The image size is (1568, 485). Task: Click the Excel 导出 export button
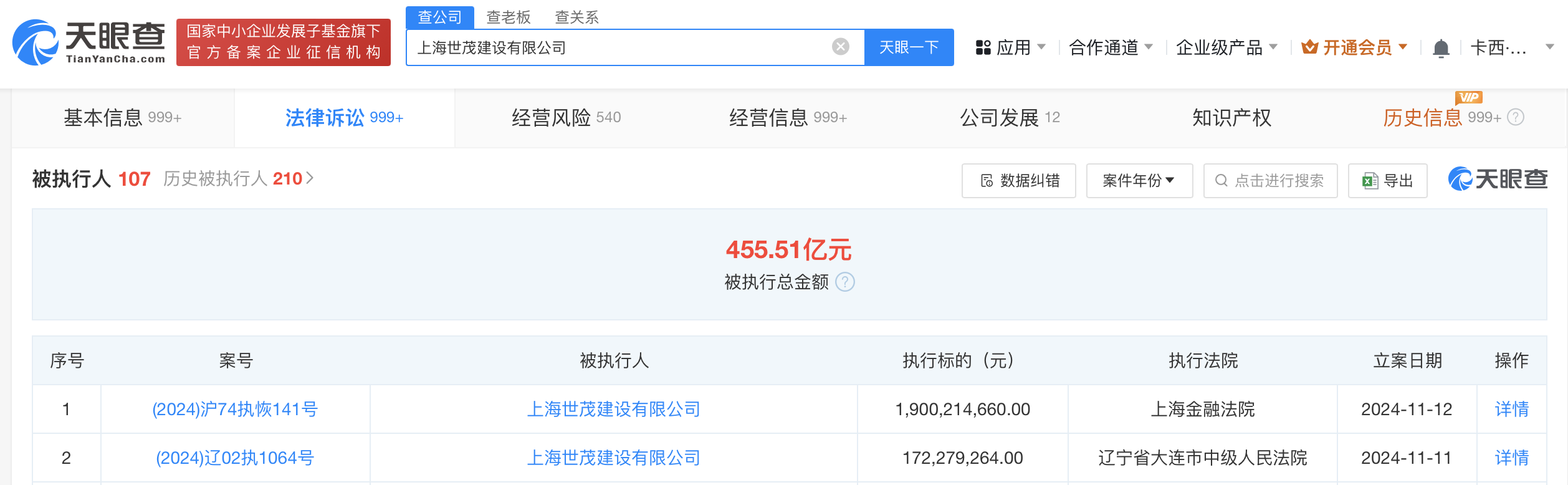1387,181
